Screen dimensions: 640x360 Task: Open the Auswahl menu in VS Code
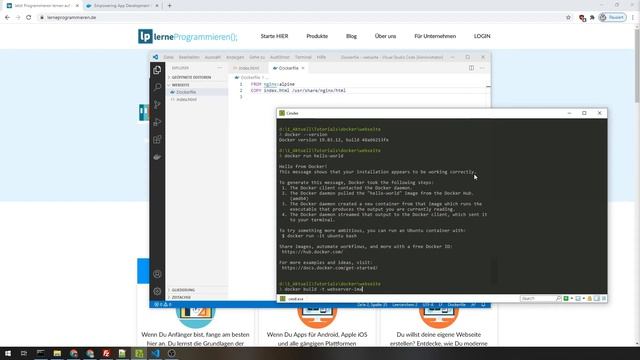pyautogui.click(x=212, y=57)
